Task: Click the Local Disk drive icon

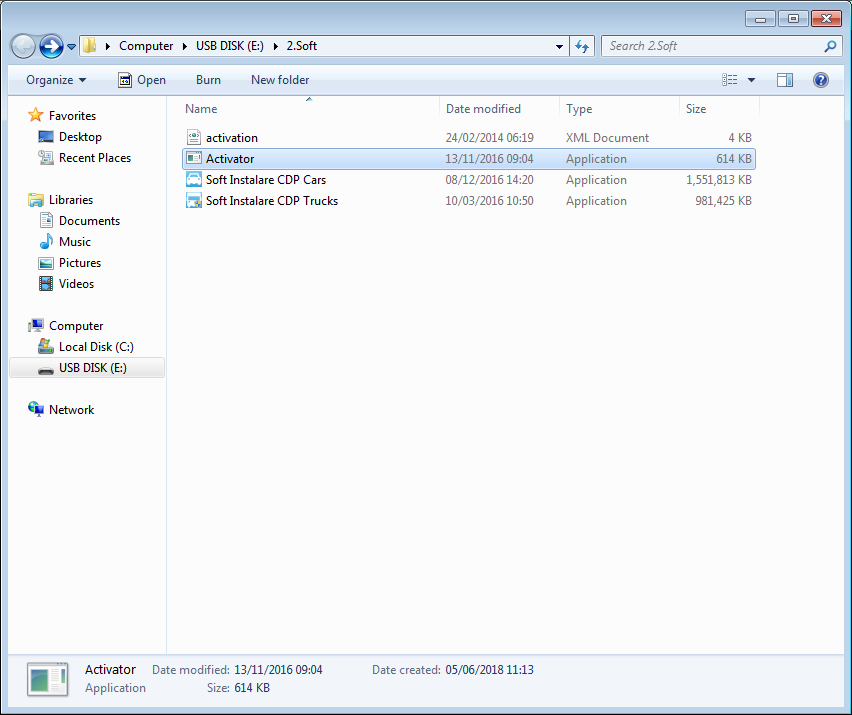Action: 46,346
